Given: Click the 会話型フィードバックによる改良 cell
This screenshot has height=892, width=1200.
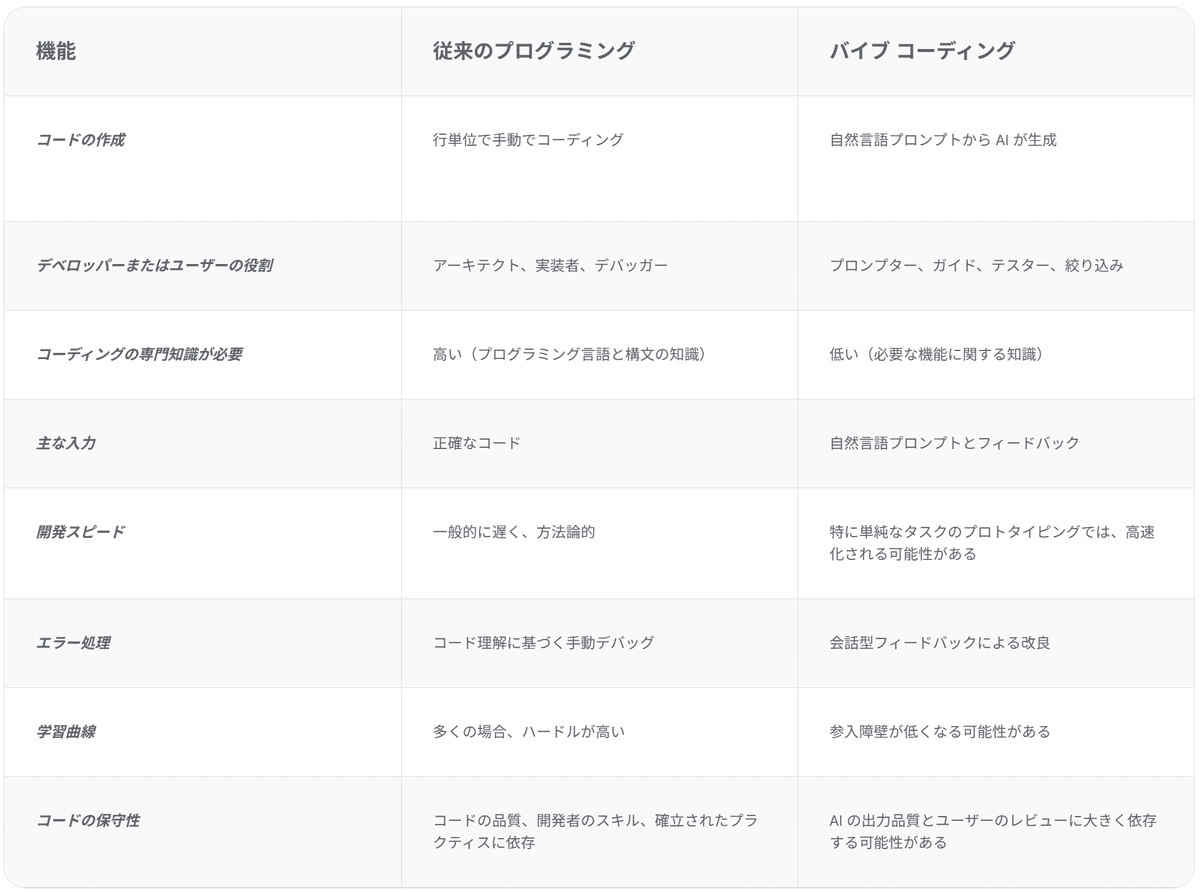Looking at the screenshot, I should [x=940, y=643].
